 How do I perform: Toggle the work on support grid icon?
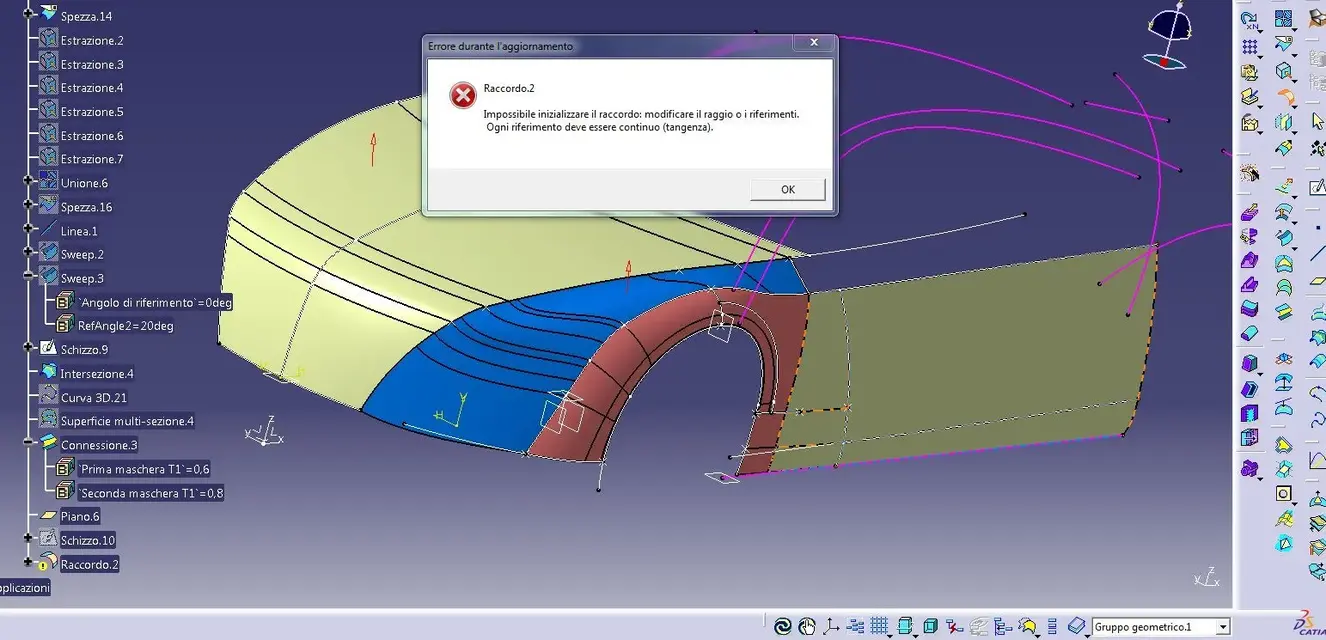880,627
